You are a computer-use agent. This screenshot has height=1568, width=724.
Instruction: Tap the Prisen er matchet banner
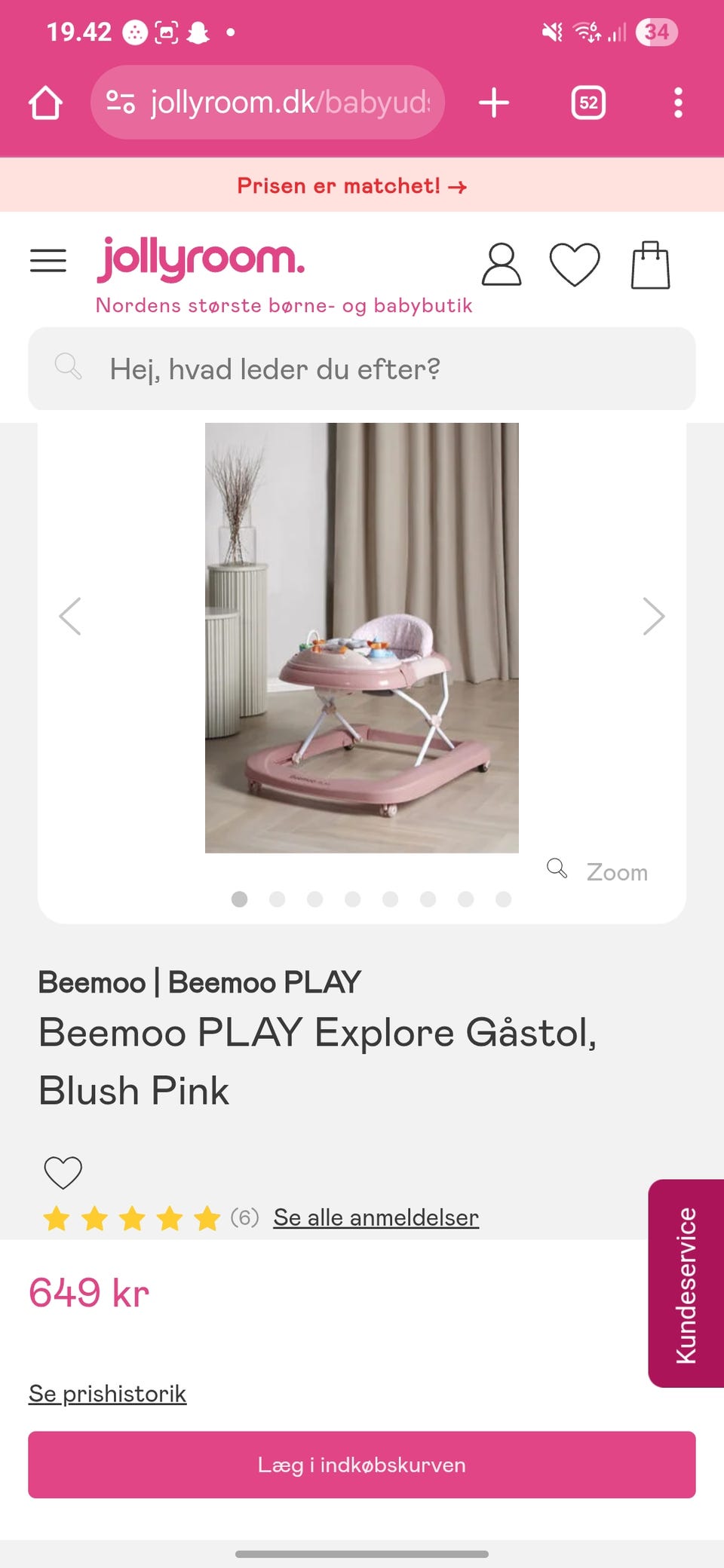pyautogui.click(x=352, y=185)
